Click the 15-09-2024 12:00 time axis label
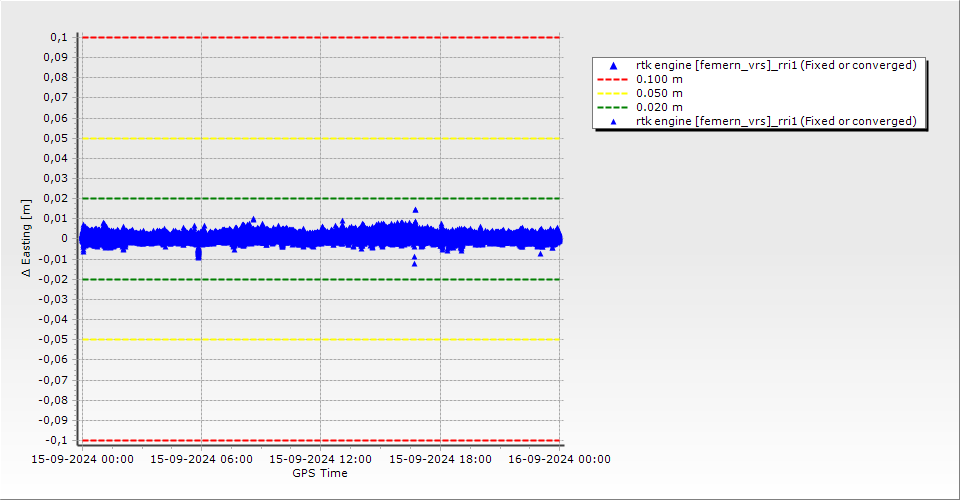The height and width of the screenshot is (500, 960). point(320,459)
